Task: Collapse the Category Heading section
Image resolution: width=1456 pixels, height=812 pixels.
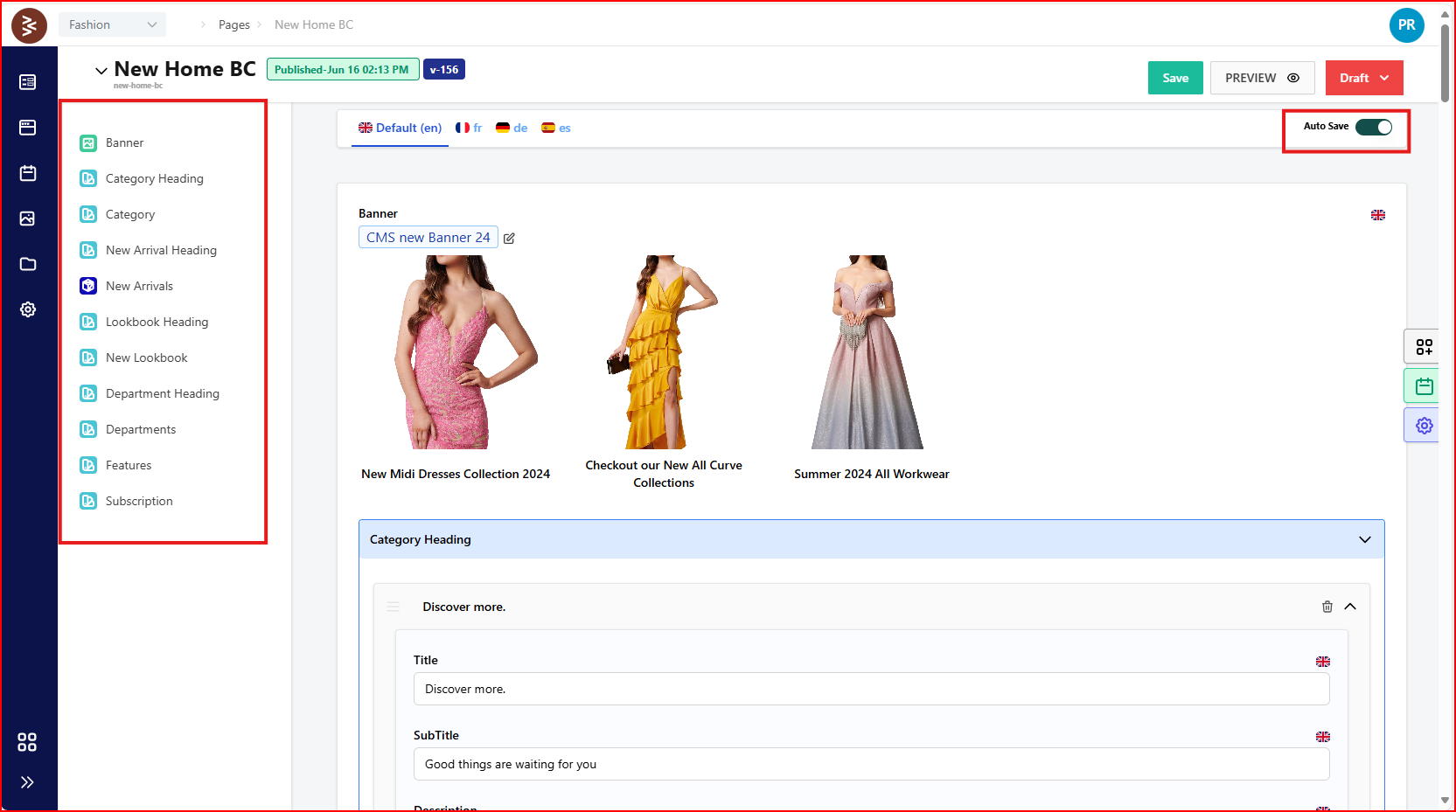Action: tap(1364, 539)
